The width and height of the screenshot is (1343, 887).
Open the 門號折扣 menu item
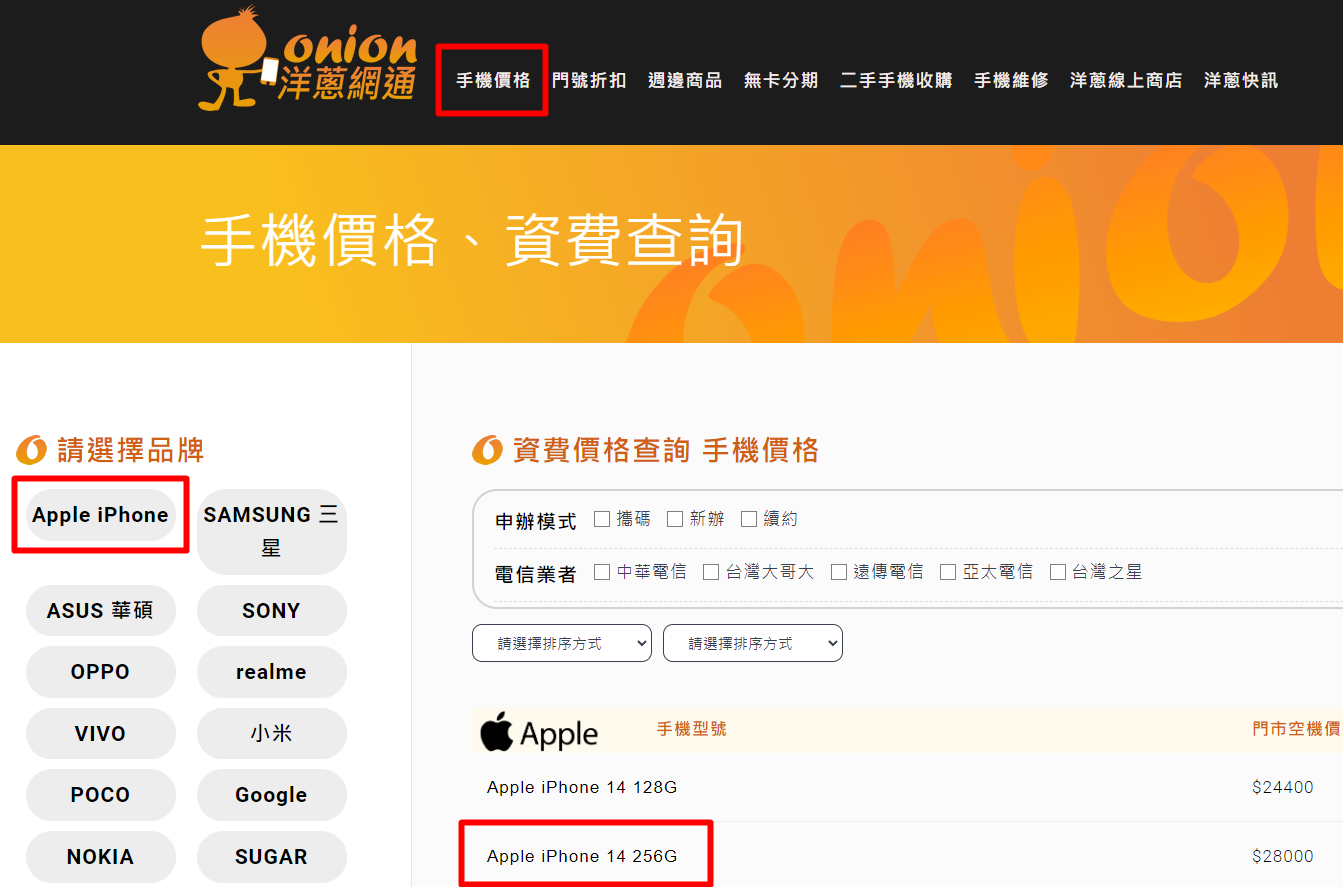589,80
